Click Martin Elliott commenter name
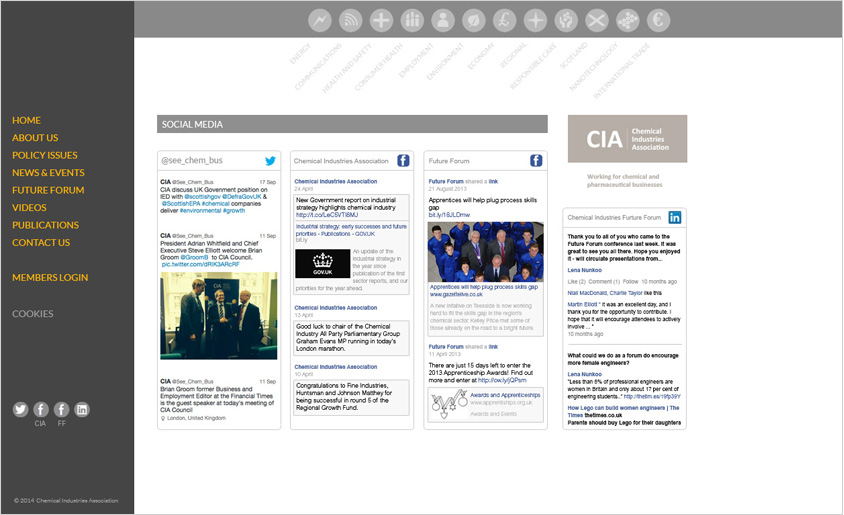Viewport: 844px width, 515px height. [x=582, y=305]
